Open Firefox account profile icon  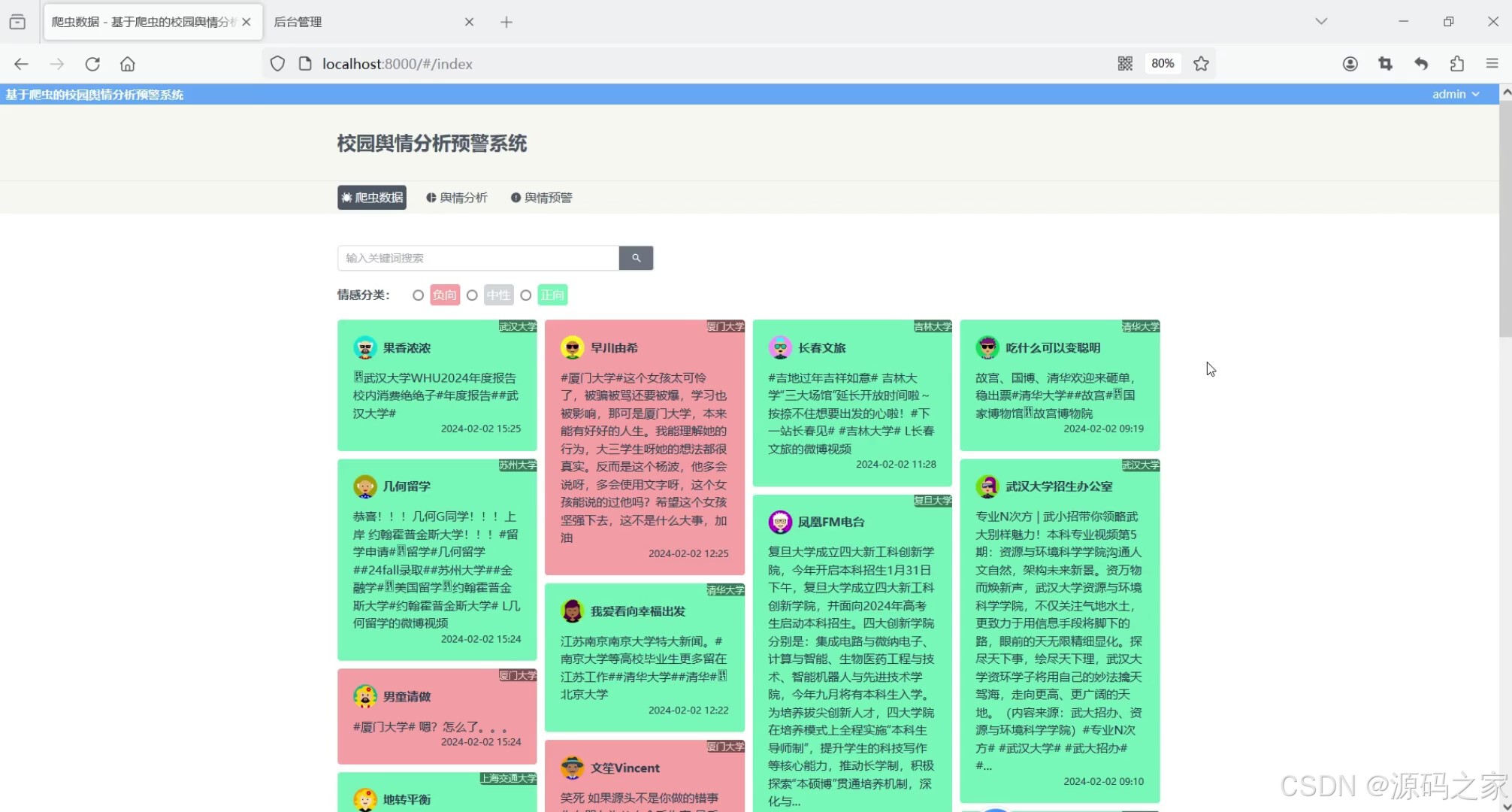pos(1350,64)
